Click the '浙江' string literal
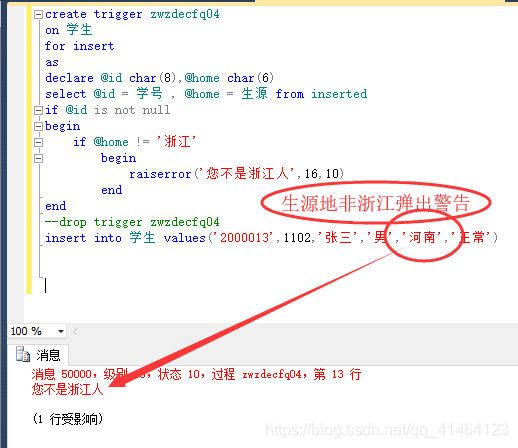 (x=177, y=142)
